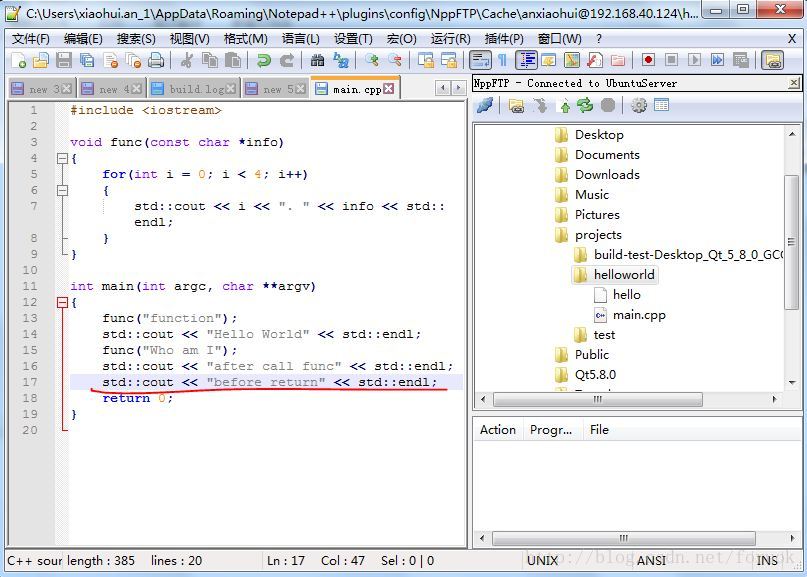Click the Print toolbar icon
The height and width of the screenshot is (577, 807).
[155, 61]
